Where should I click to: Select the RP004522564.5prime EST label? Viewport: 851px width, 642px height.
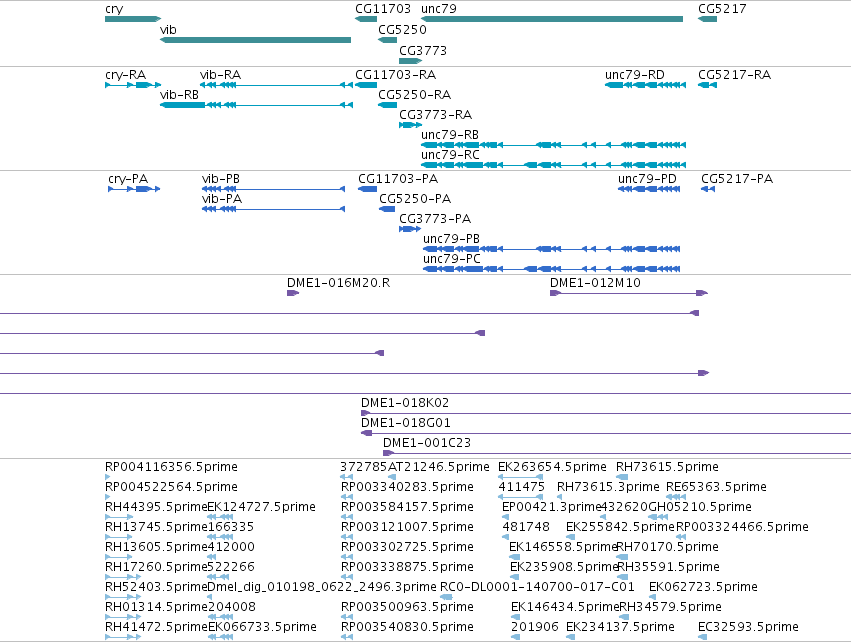click(x=171, y=487)
